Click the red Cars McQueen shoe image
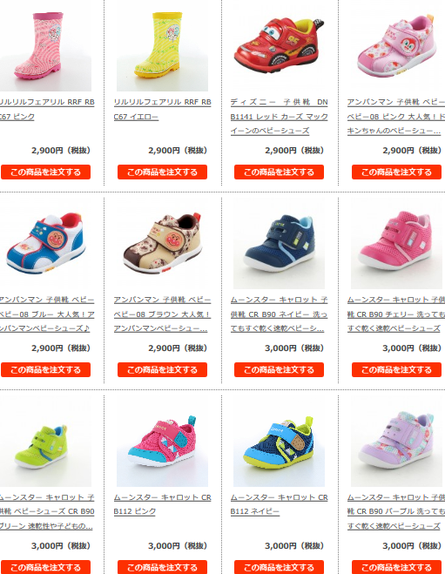The width and height of the screenshot is (445, 574). 279,46
